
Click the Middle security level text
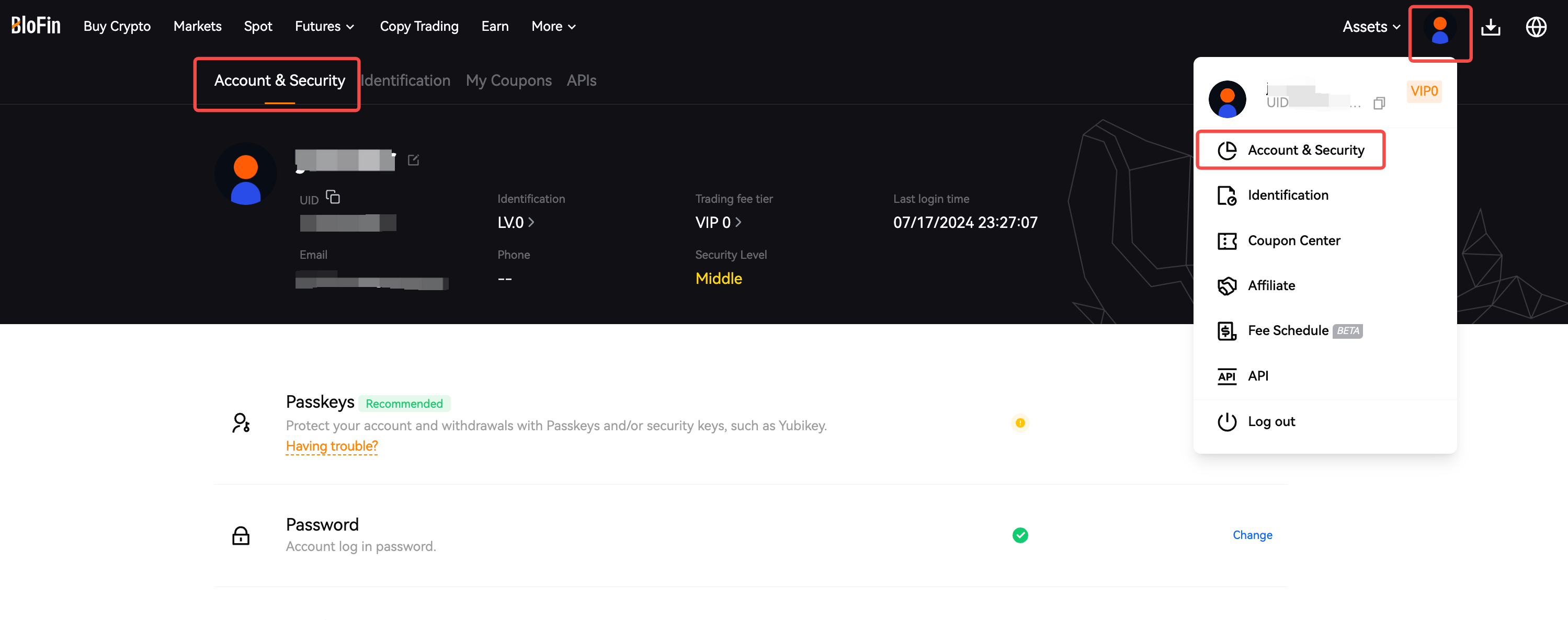pyautogui.click(x=718, y=279)
